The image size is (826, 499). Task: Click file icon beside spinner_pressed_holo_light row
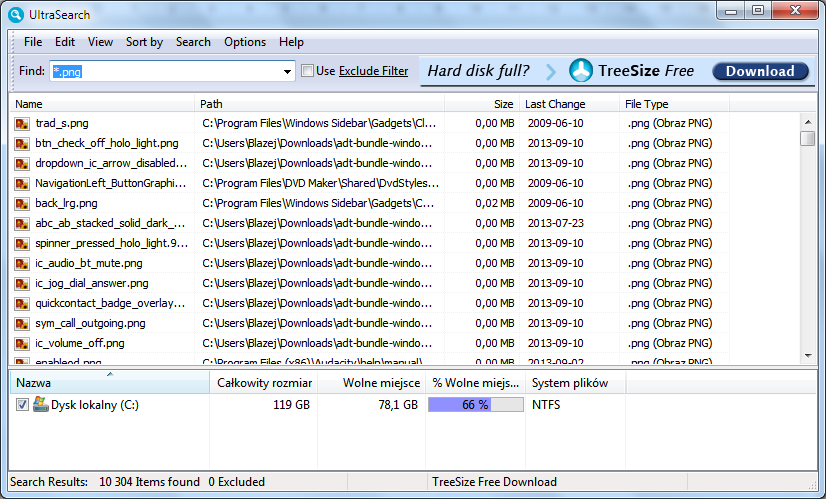coord(22,244)
